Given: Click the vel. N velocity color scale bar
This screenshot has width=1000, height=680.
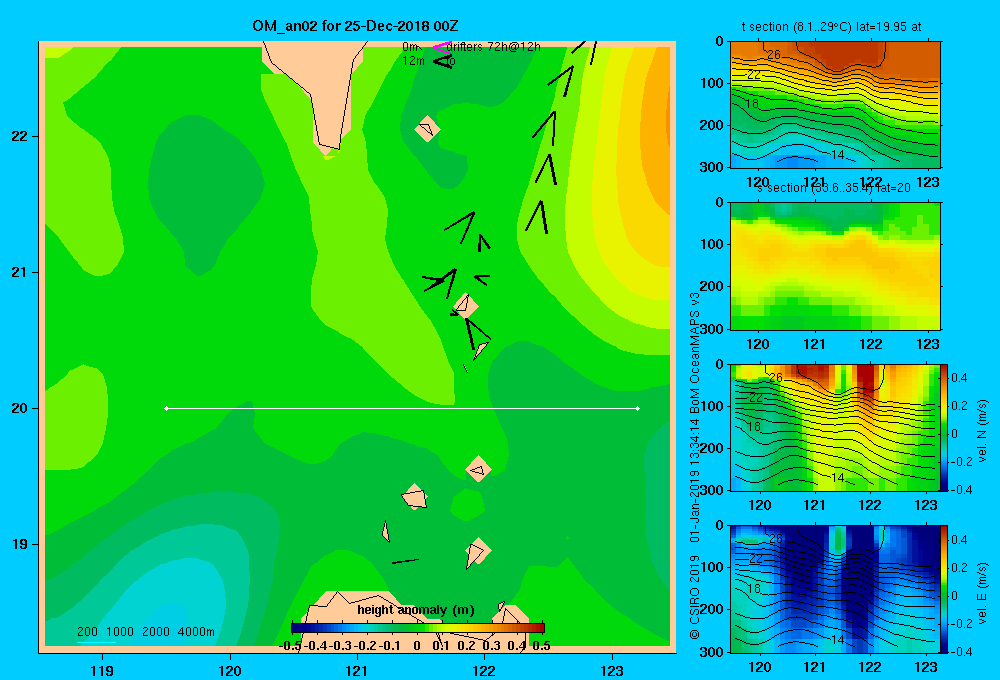Looking at the screenshot, I should (x=944, y=427).
